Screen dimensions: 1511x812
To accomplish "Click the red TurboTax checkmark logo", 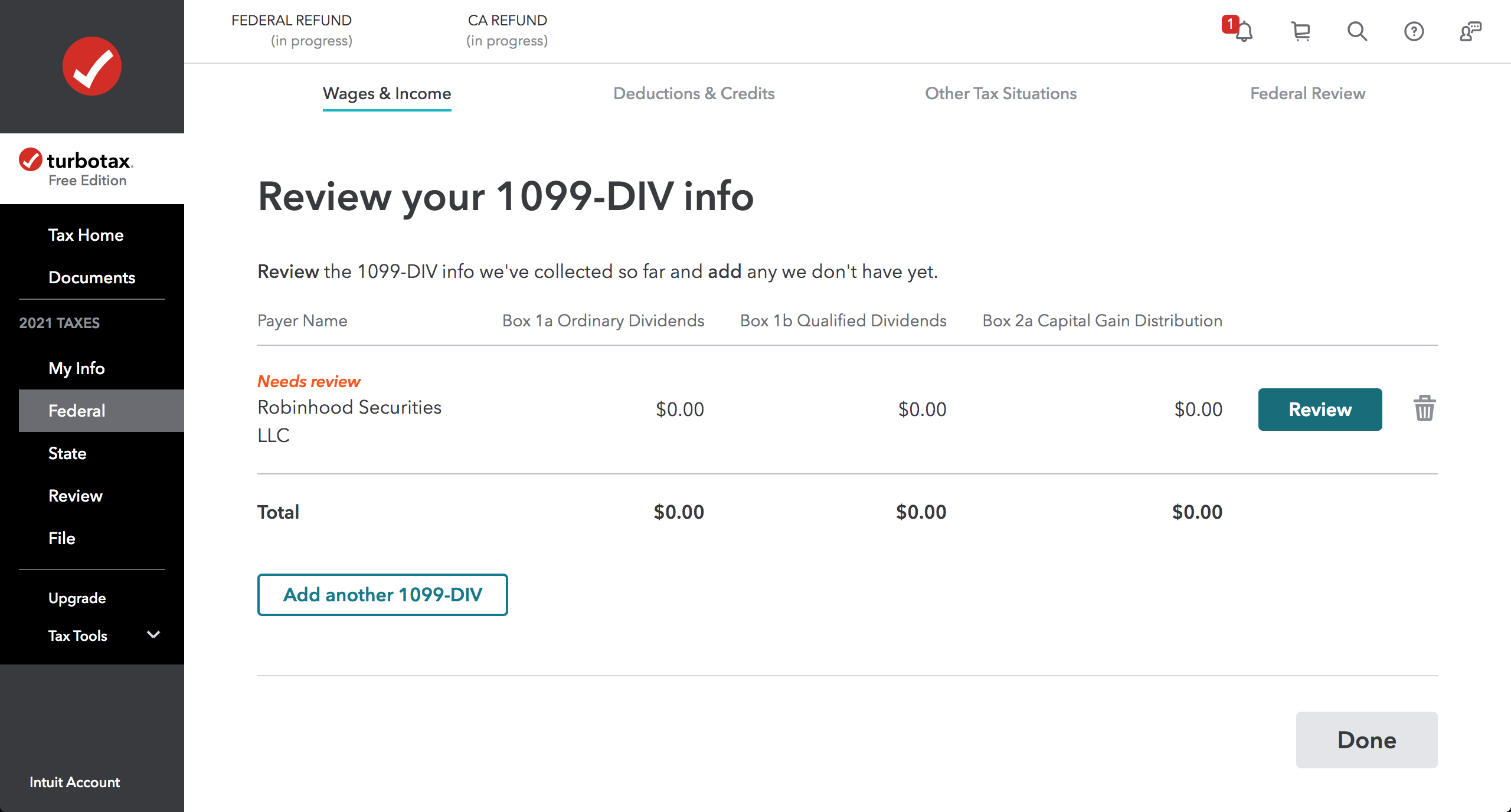I will point(92,66).
